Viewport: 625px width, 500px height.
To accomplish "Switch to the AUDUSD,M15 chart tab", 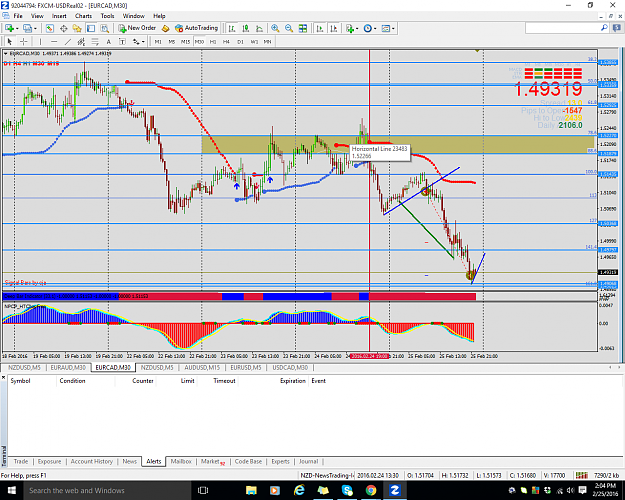I will coord(202,368).
